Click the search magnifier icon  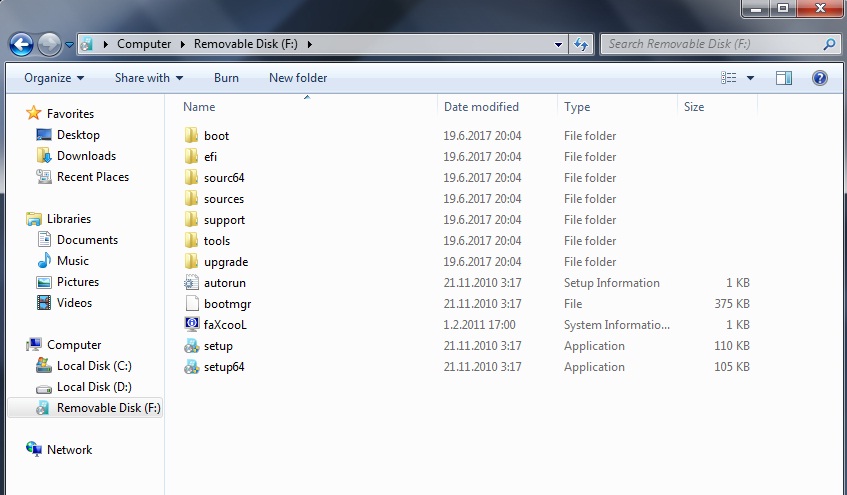[829, 44]
